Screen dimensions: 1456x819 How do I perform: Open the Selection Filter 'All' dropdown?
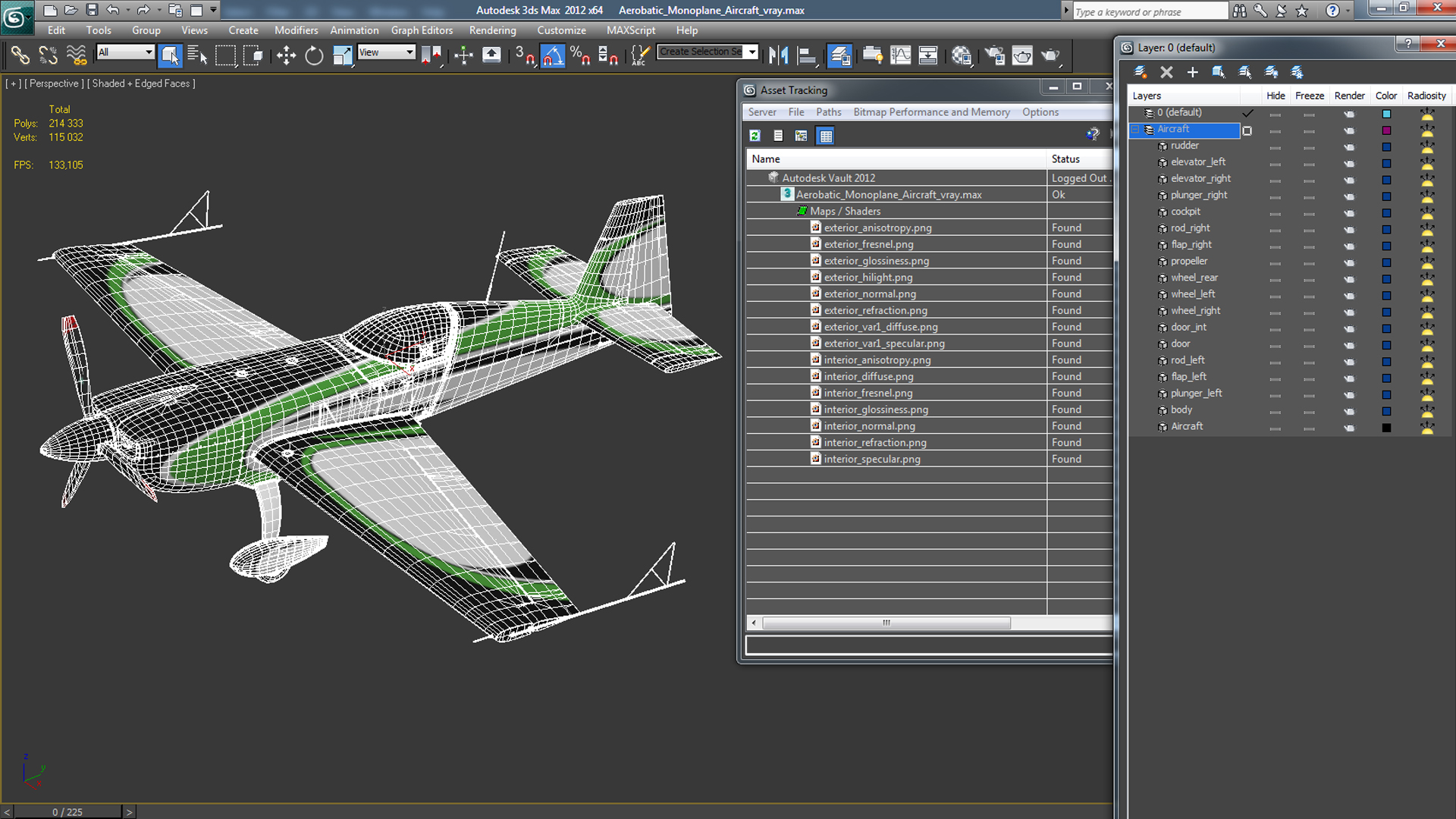(x=126, y=52)
